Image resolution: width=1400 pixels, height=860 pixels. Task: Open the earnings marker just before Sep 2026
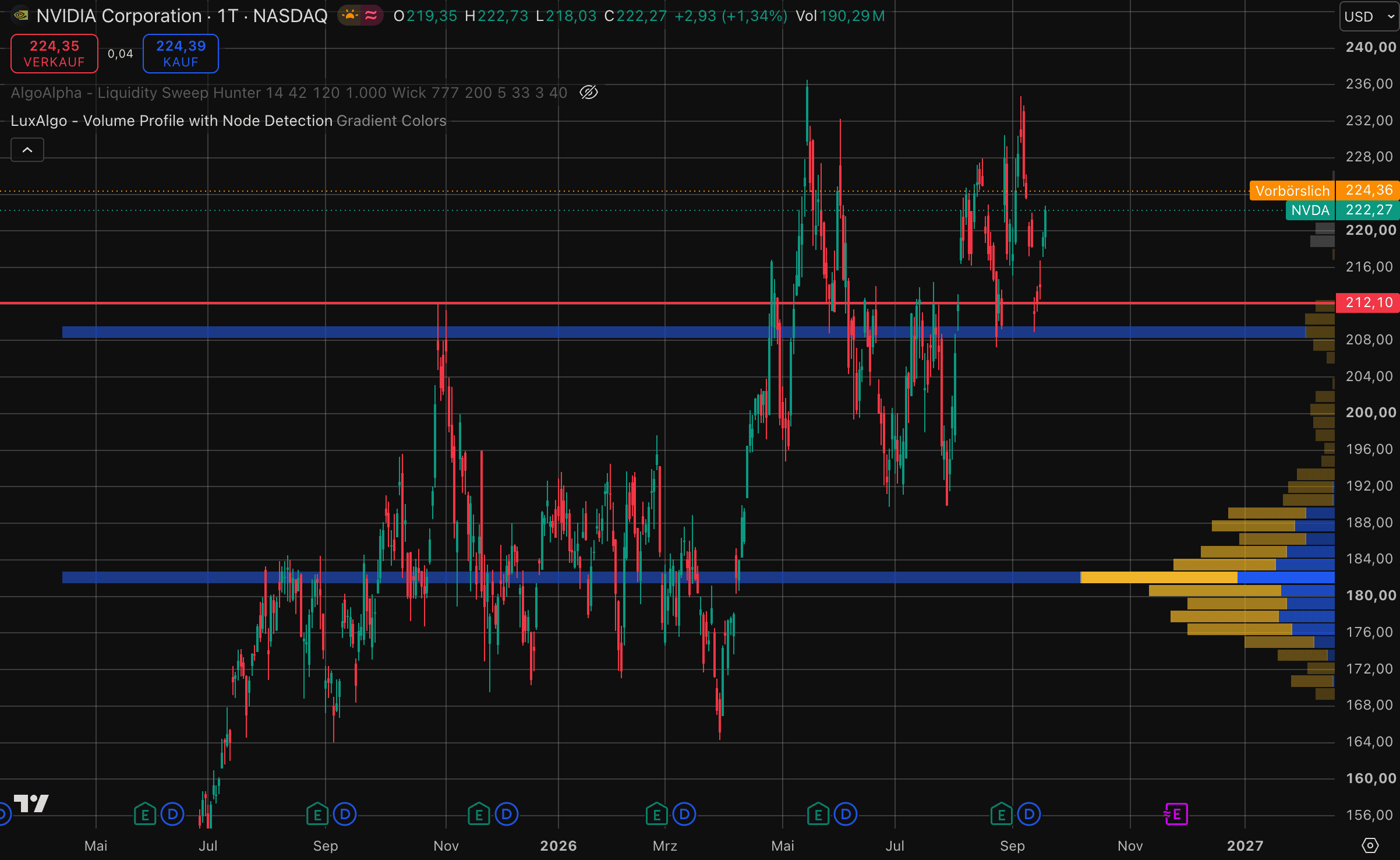[x=1002, y=814]
